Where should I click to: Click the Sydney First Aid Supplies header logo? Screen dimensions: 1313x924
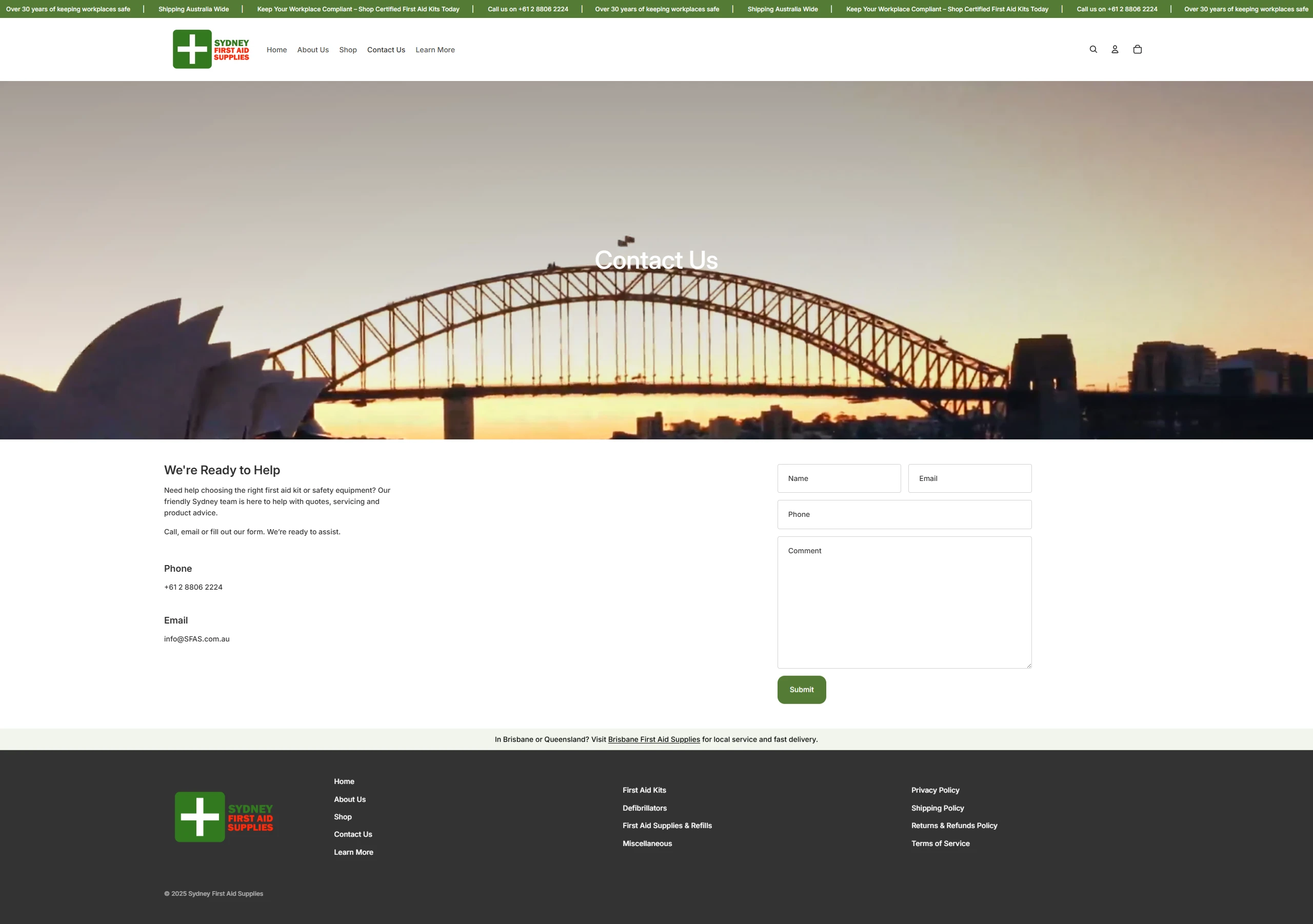(x=211, y=49)
